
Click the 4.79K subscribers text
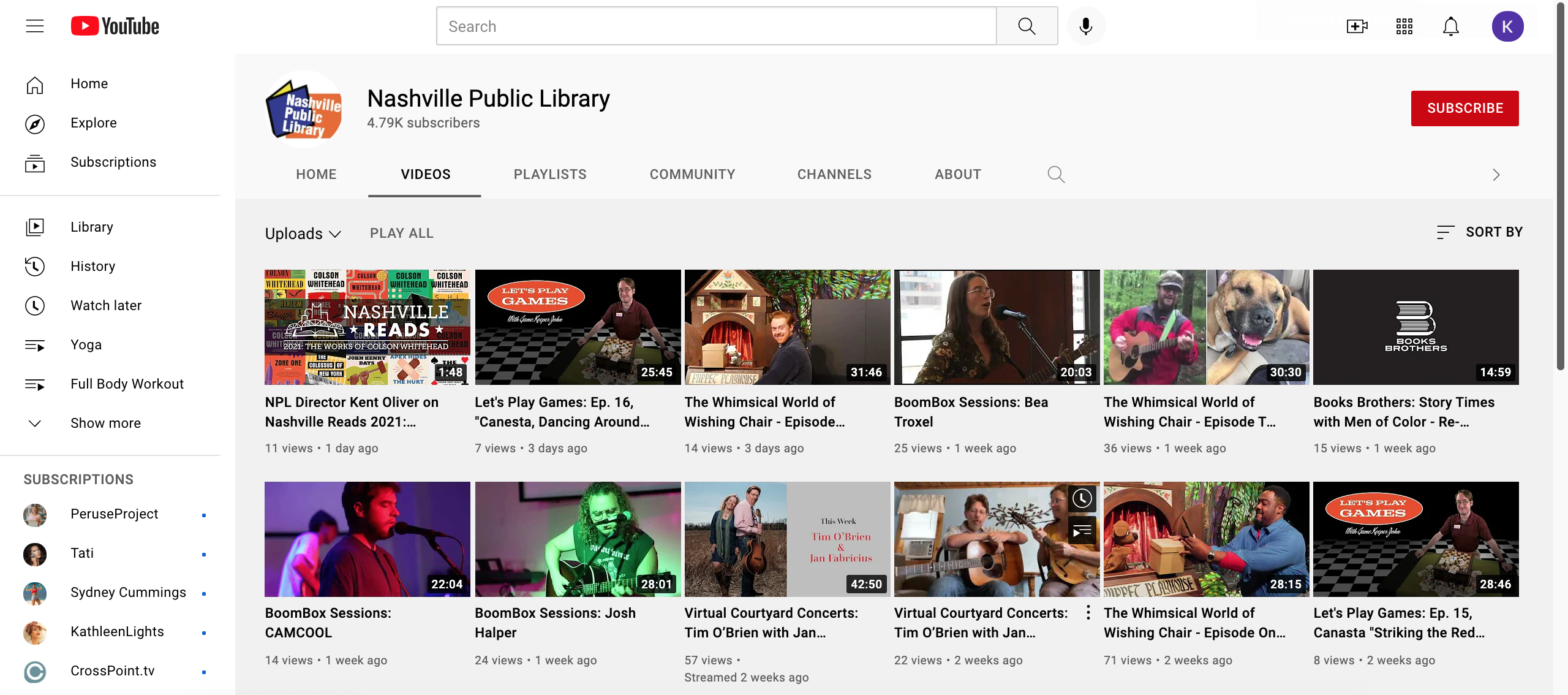[423, 123]
